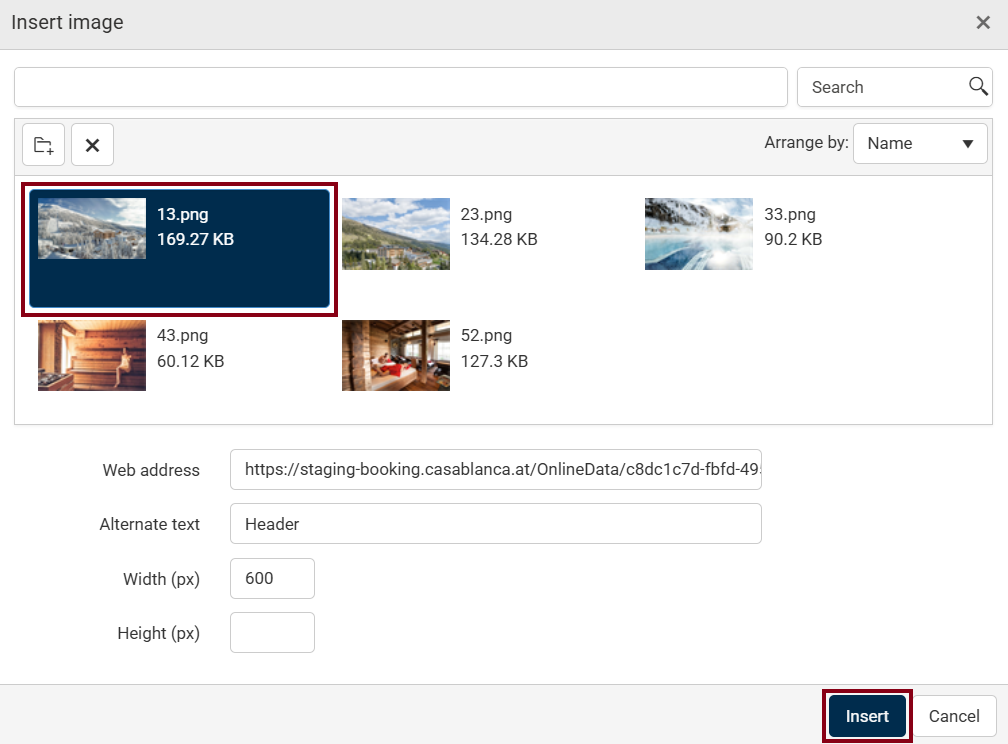Click the 134.28 KB size text
The width and height of the screenshot is (1008, 744).
[x=499, y=239]
